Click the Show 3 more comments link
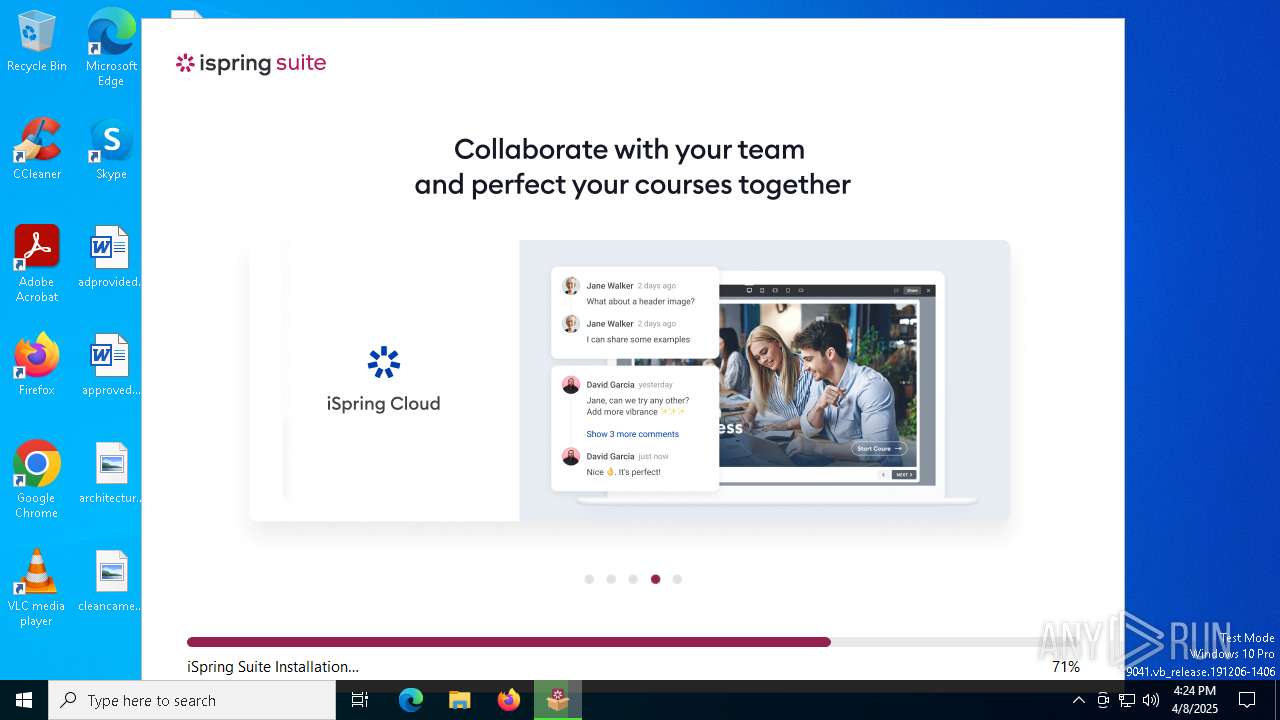 coord(632,434)
